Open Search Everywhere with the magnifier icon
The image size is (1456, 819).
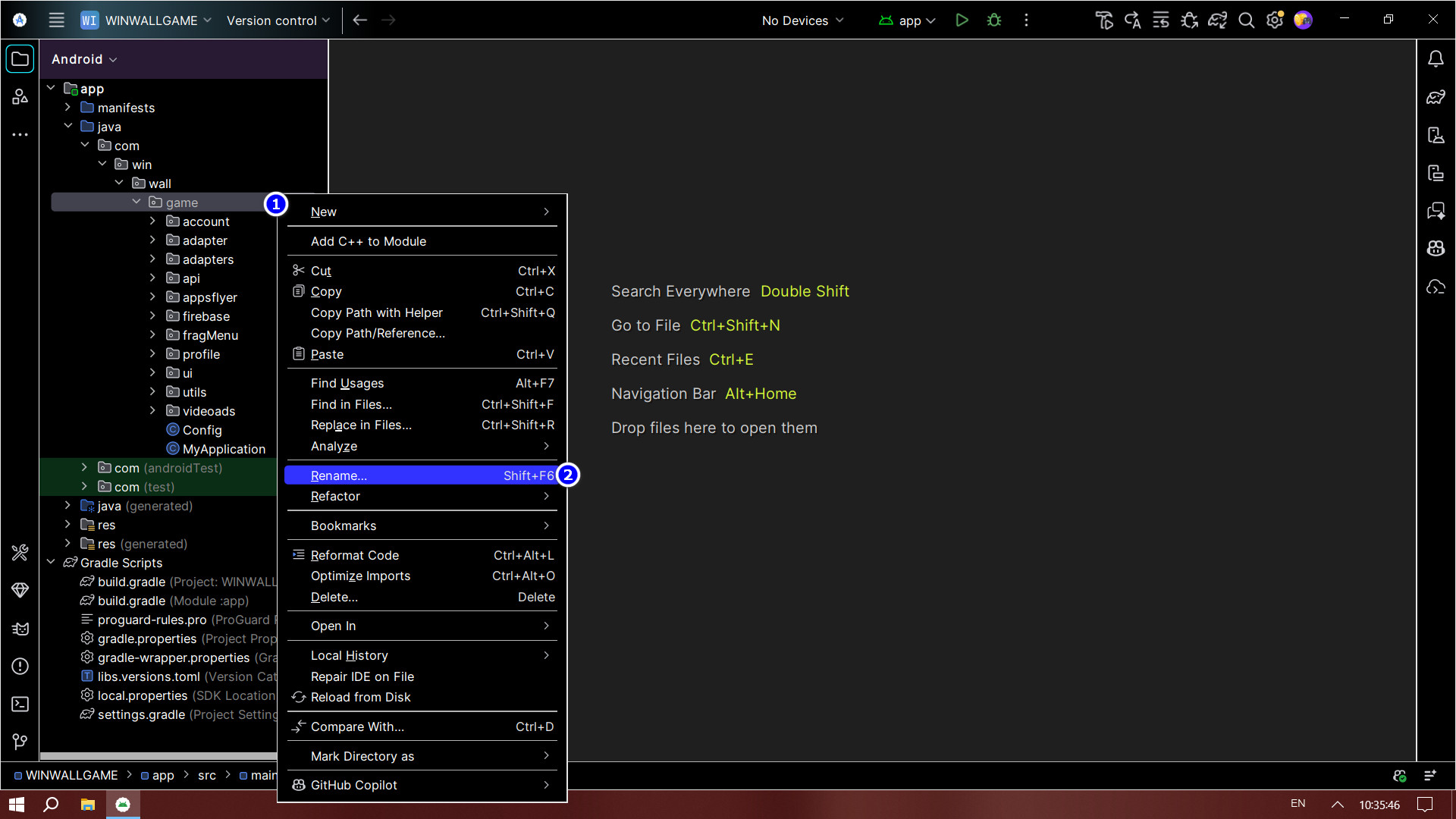[x=1246, y=20]
